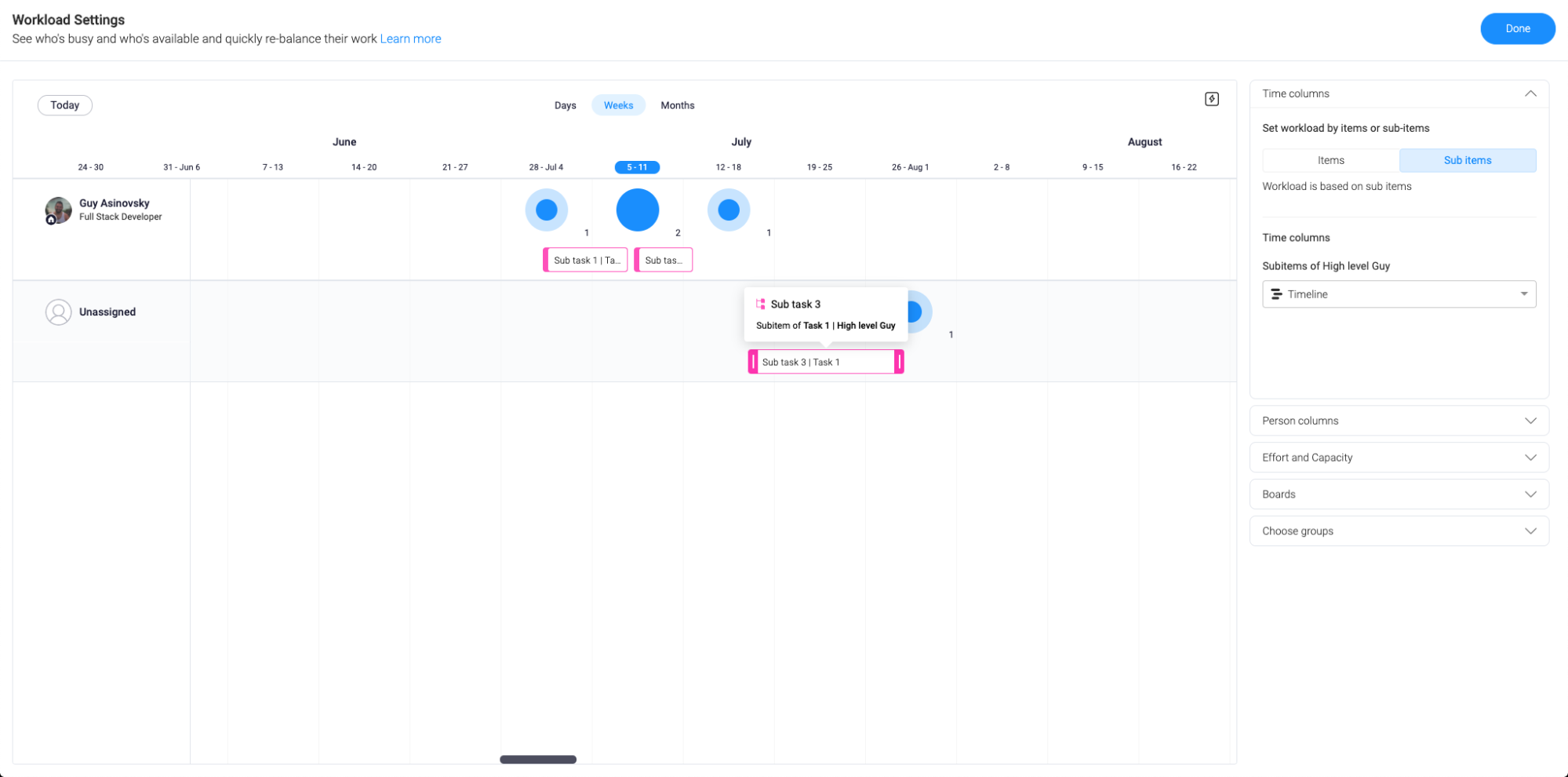The image size is (1568, 777).
Task: Click the 28 - Jul 4 week header
Action: 546,167
